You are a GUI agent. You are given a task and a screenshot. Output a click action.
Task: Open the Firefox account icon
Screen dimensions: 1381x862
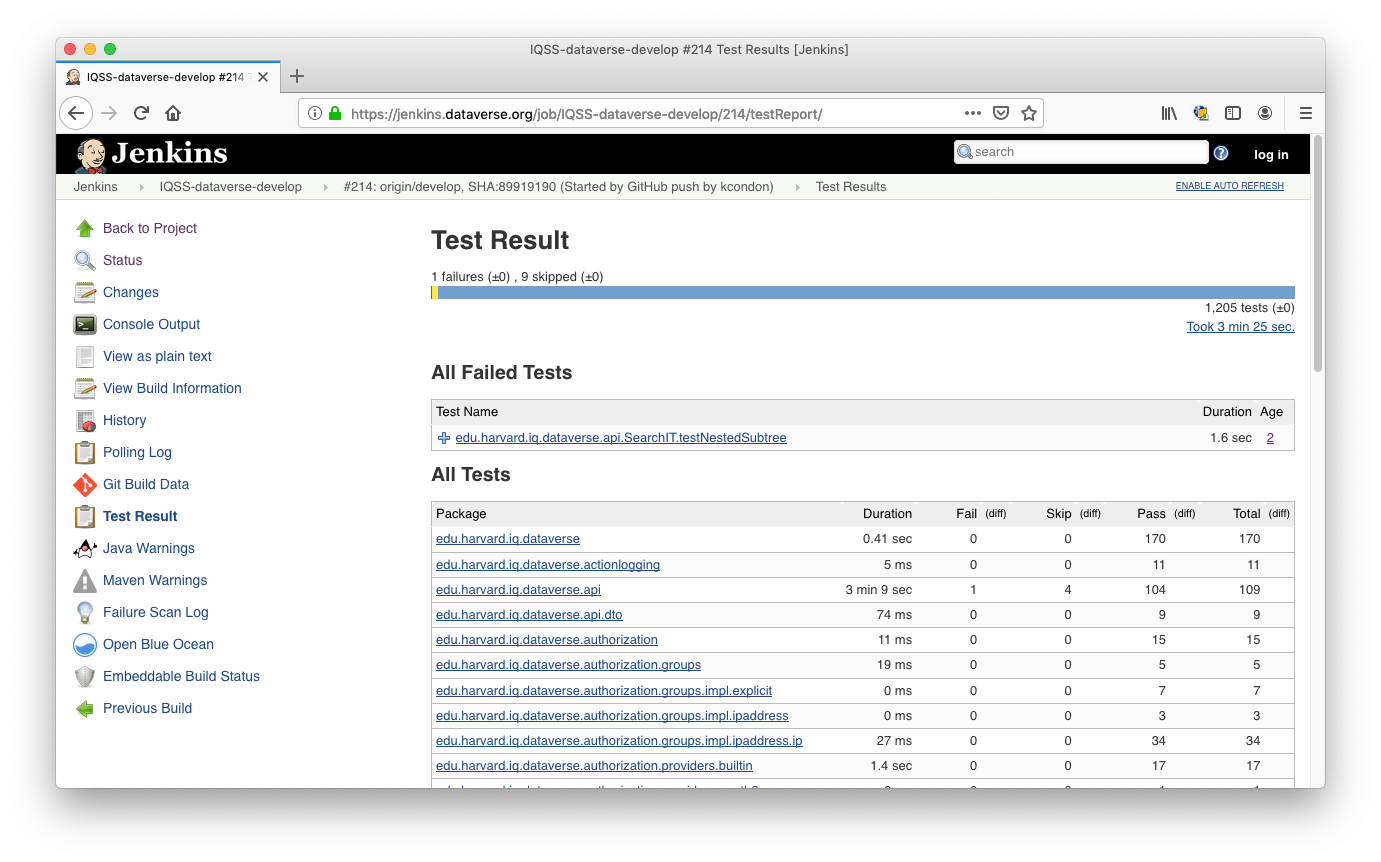coord(1265,113)
